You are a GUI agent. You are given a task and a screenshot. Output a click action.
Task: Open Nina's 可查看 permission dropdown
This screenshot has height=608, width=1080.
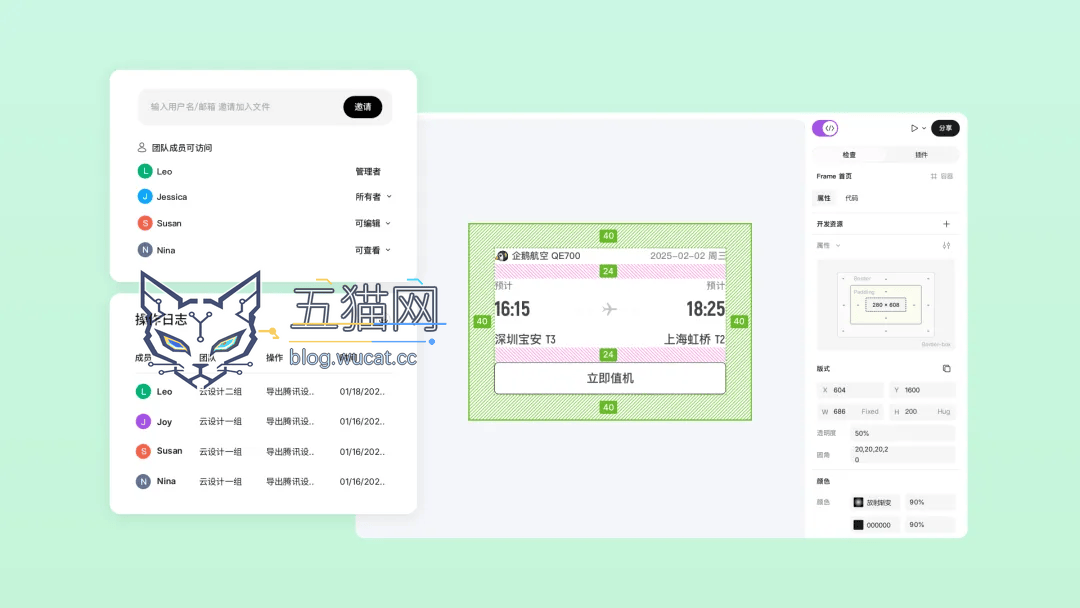373,250
